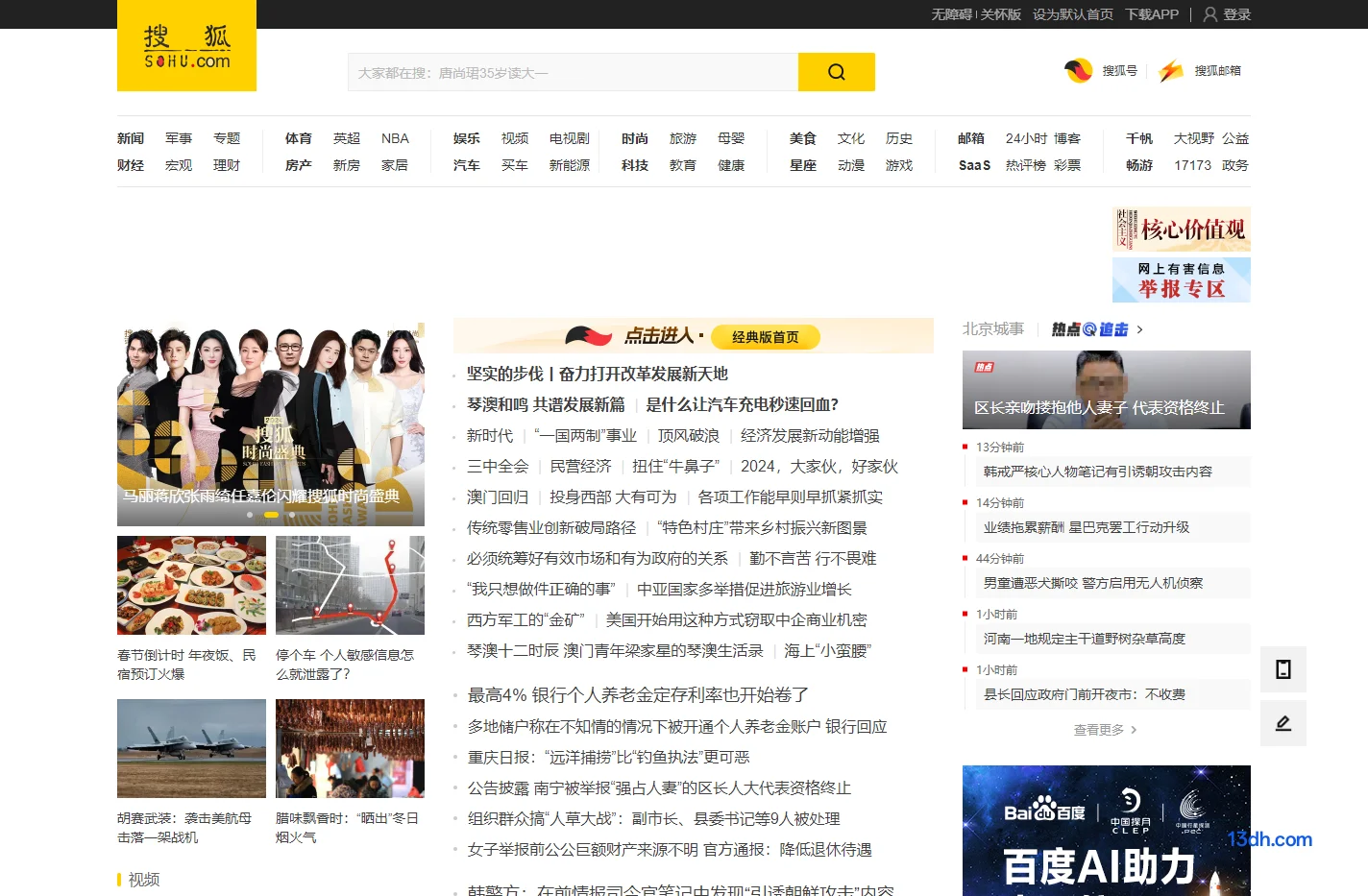Open 县长回应政府门前开夜市 item
The width and height of the screenshot is (1368, 896).
(x=1085, y=694)
